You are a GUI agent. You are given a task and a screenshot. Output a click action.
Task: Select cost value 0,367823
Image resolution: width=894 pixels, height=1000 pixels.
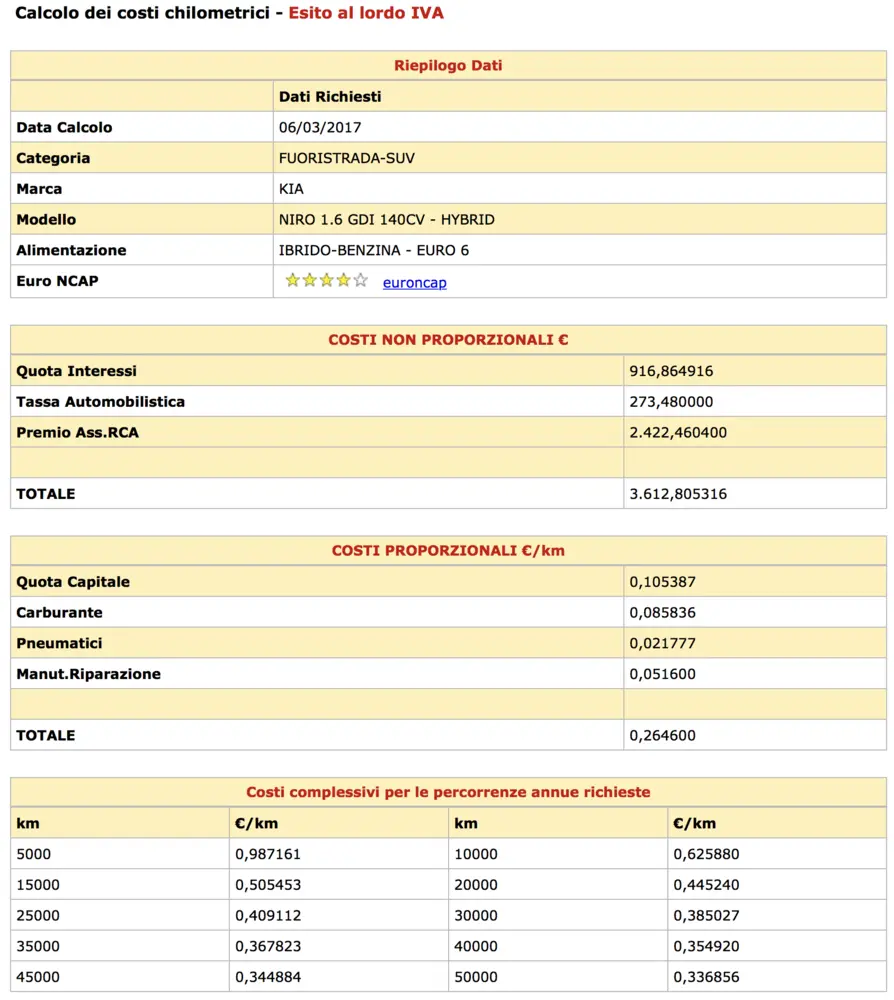point(268,946)
